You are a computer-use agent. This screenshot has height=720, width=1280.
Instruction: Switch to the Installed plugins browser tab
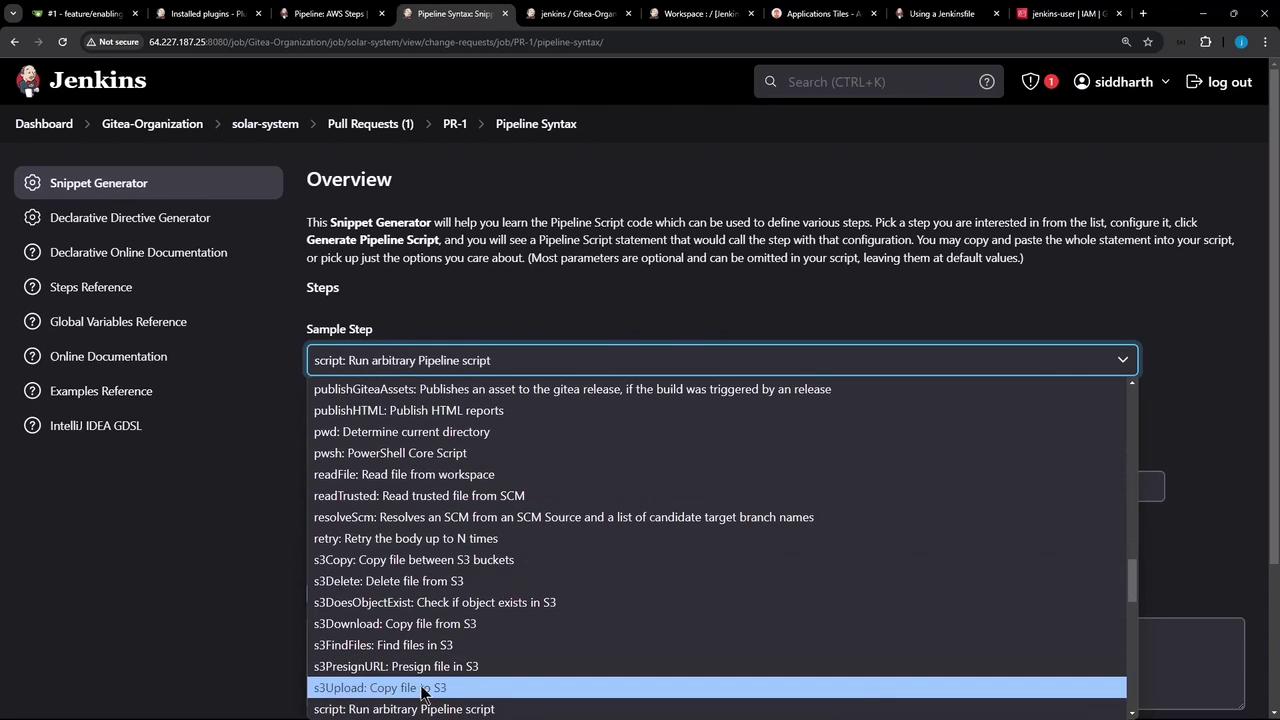coord(208,14)
